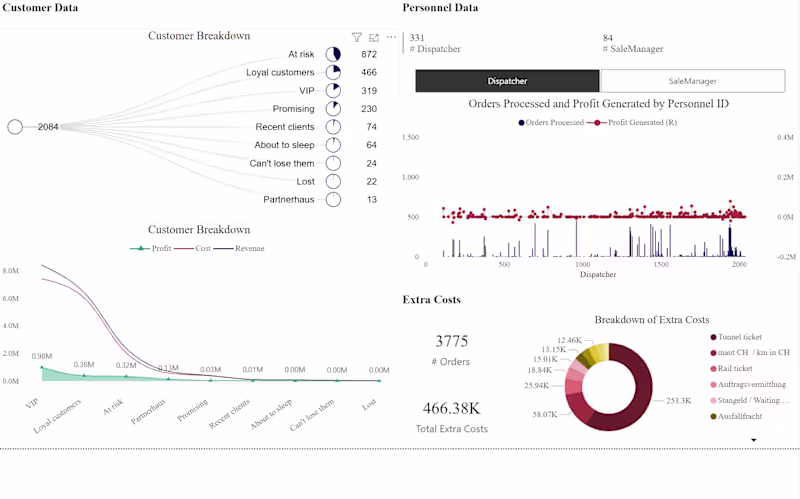Open the filter icon on Customer Breakdown visual
Image resolution: width=800 pixels, height=499 pixels.
click(357, 37)
